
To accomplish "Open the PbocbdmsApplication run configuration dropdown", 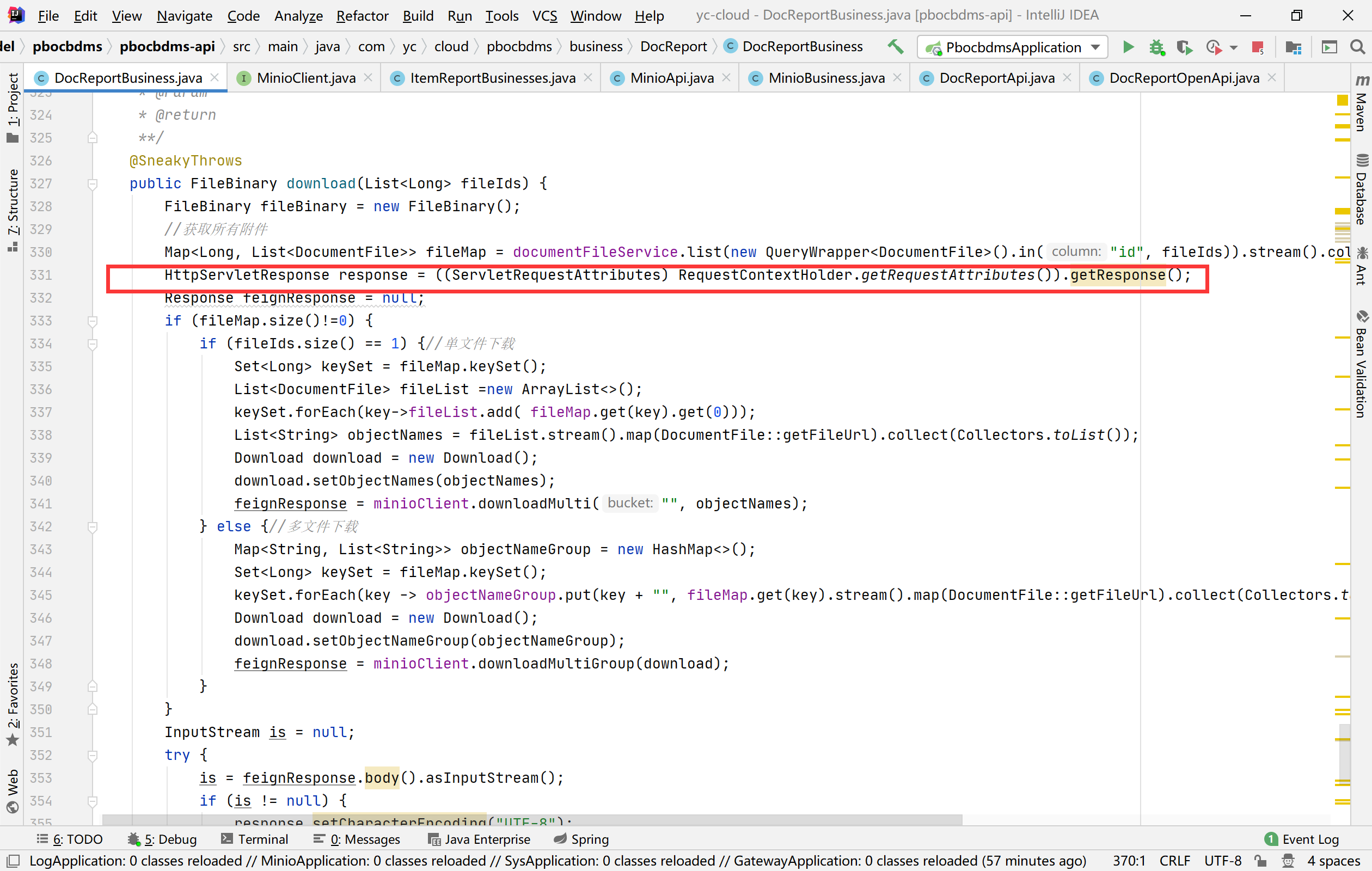I will click(1012, 47).
